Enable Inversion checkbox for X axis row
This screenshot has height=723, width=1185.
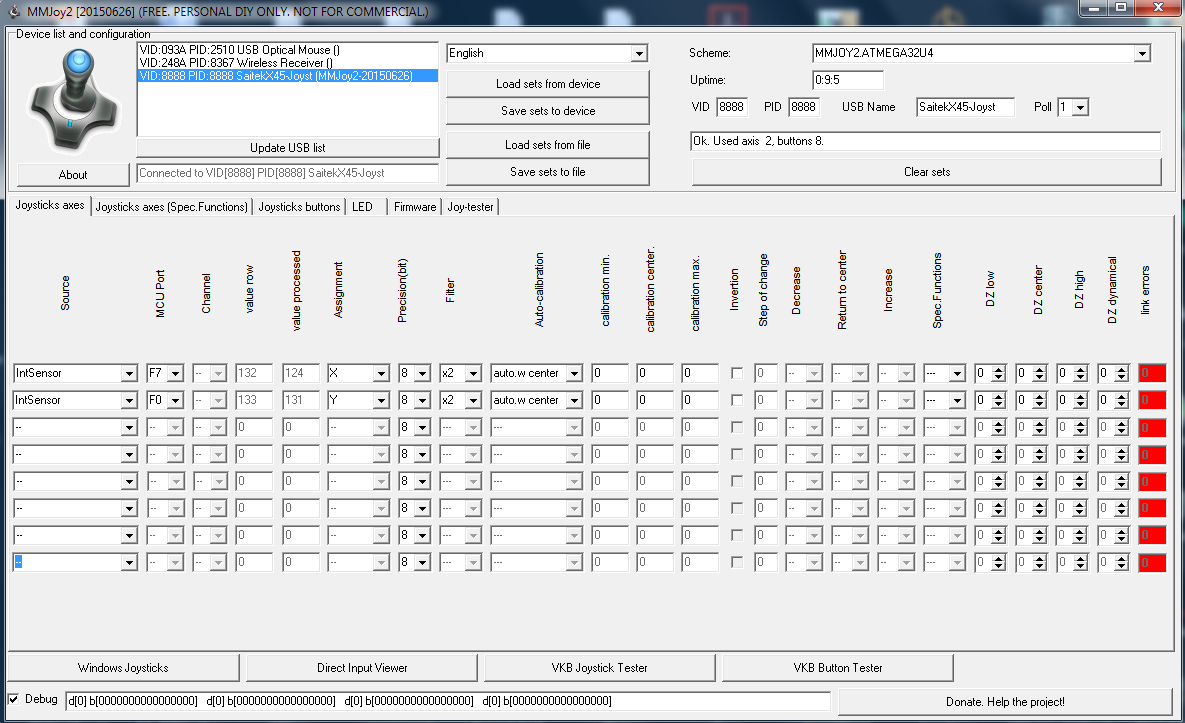point(737,373)
